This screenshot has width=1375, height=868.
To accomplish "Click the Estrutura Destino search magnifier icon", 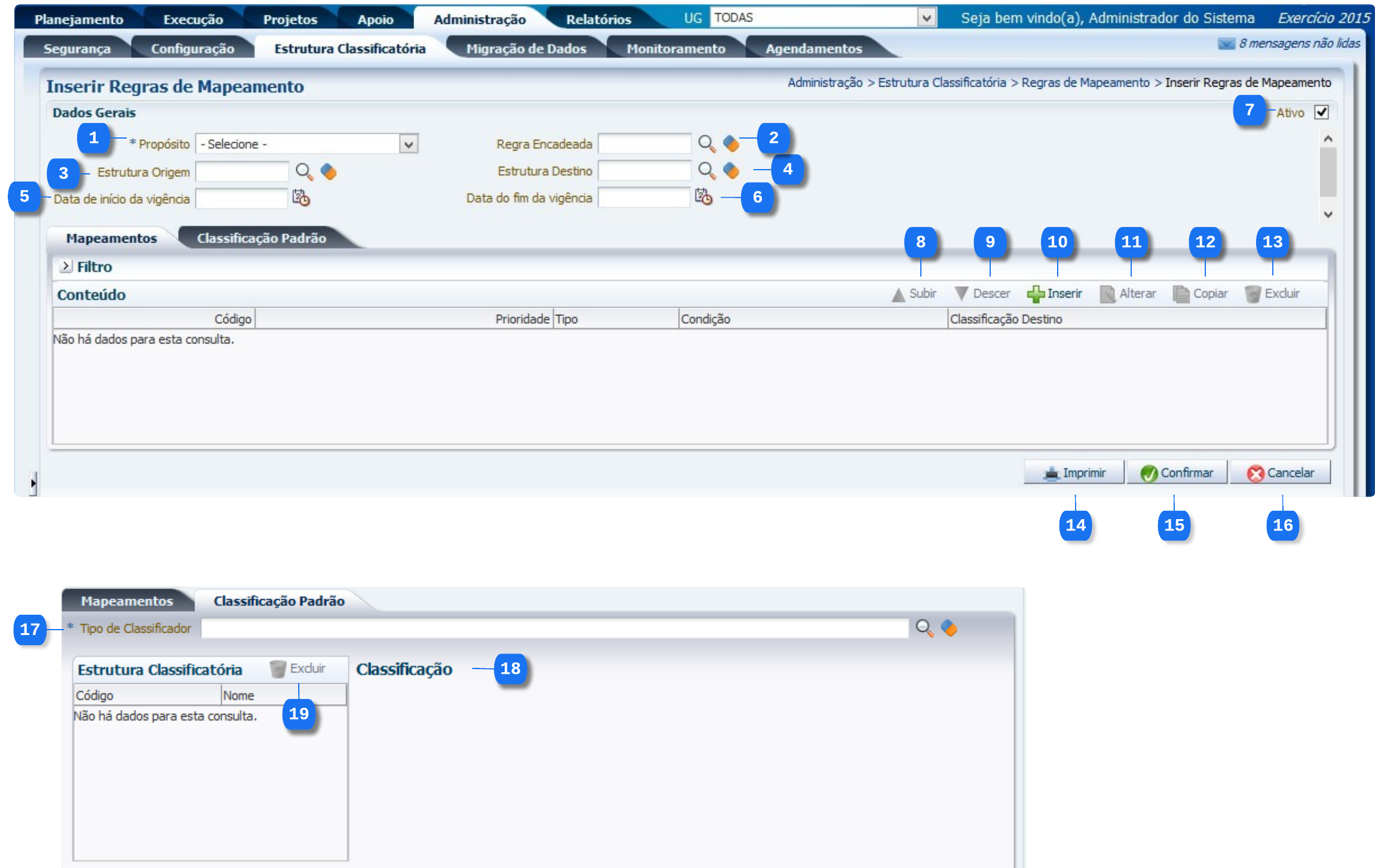I will (706, 171).
